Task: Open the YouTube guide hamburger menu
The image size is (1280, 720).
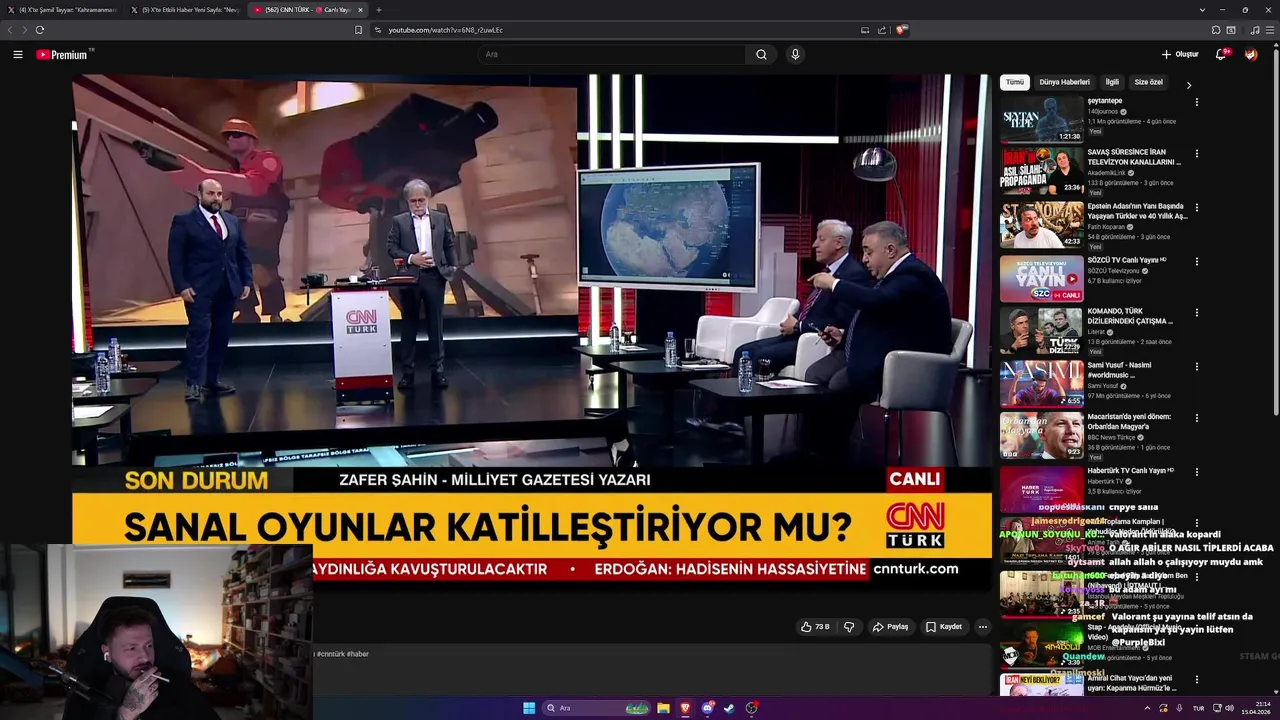Action: tap(18, 54)
